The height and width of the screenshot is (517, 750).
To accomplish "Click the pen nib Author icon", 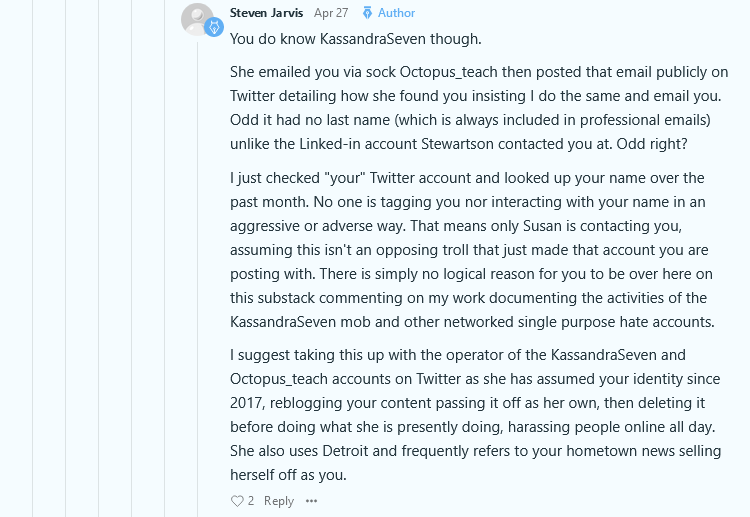I will [367, 13].
